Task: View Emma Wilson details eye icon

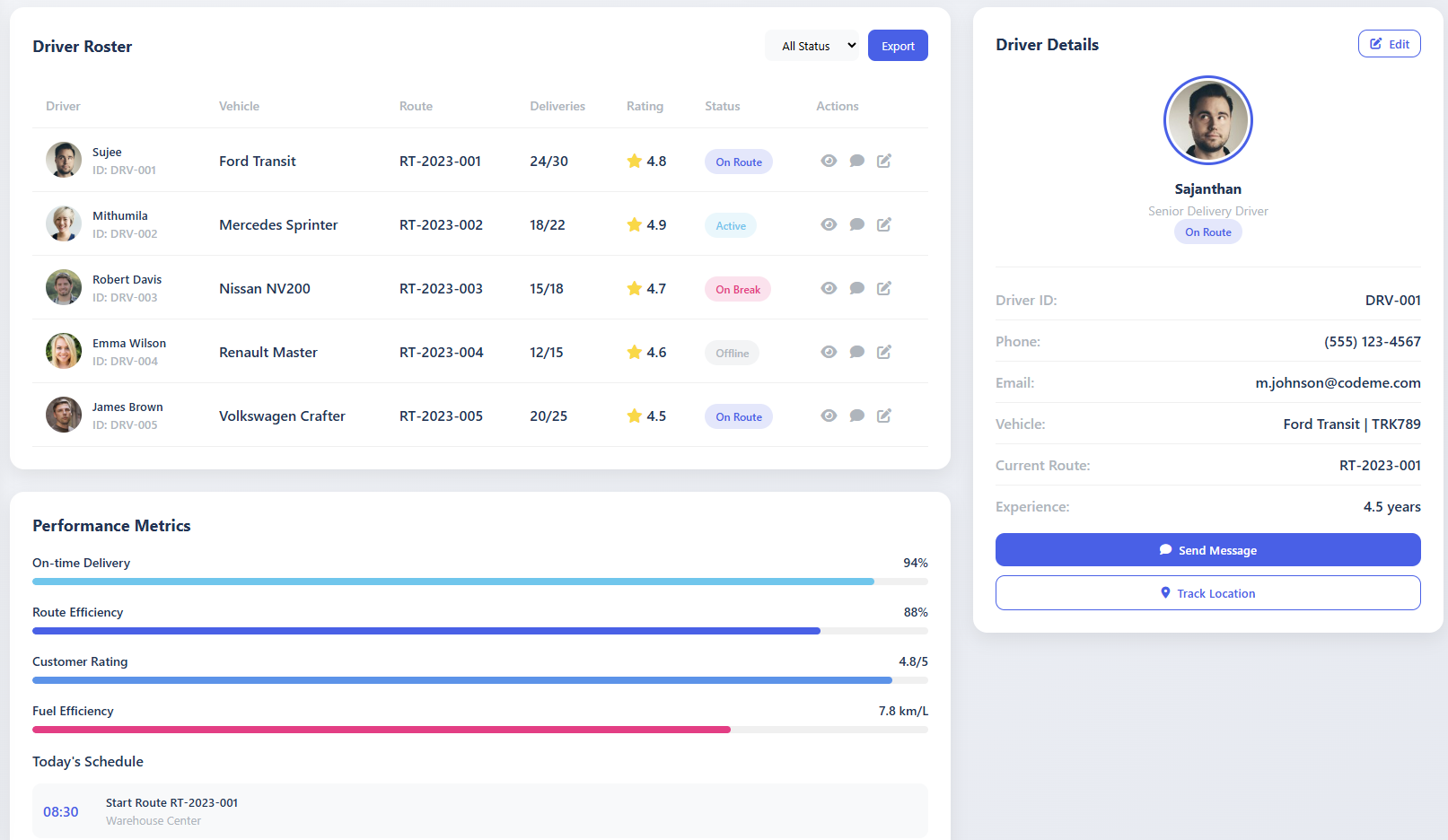Action: click(829, 352)
